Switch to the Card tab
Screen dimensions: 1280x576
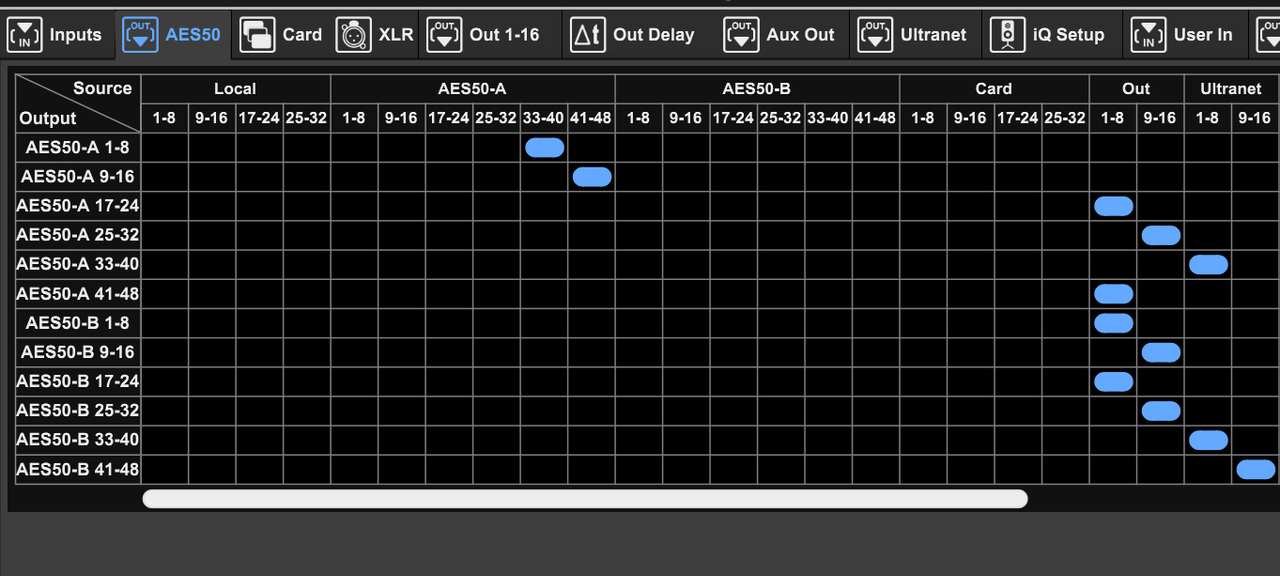coord(282,35)
